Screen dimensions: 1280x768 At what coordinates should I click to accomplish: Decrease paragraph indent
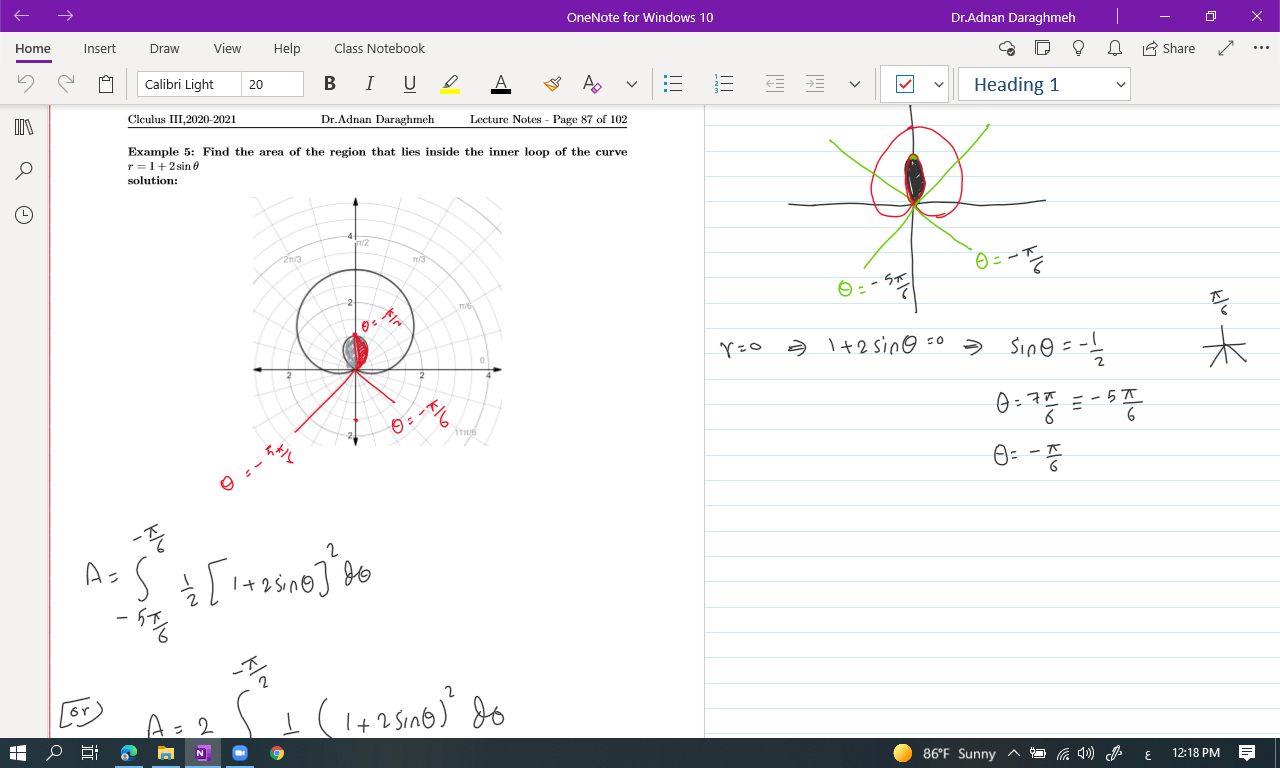[775, 84]
